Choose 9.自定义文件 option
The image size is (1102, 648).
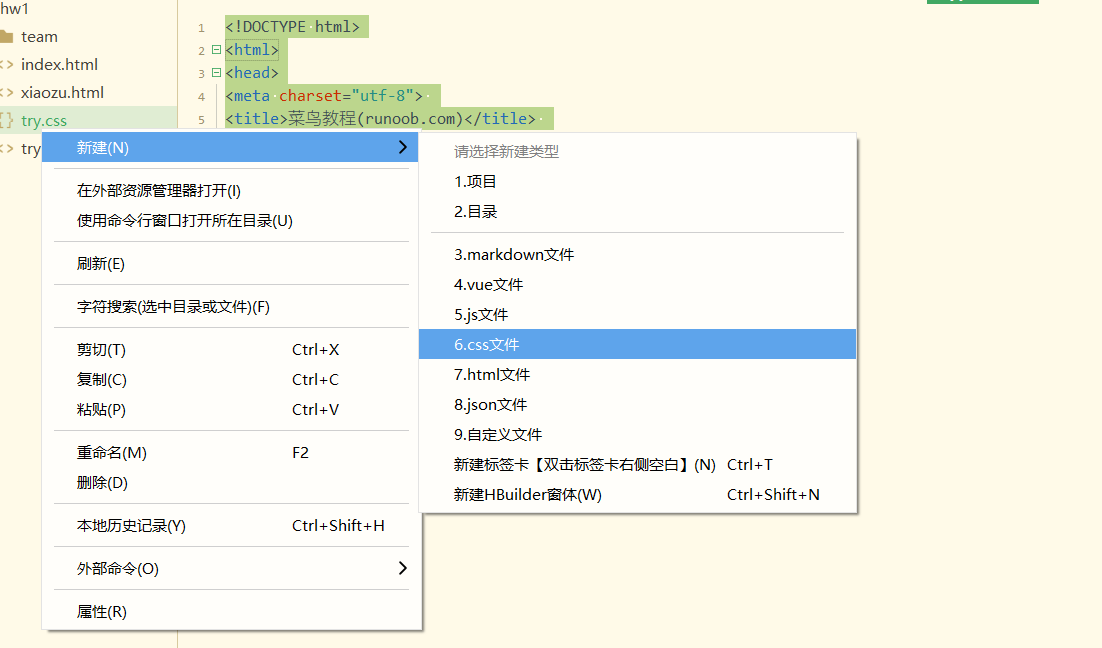tap(498, 434)
